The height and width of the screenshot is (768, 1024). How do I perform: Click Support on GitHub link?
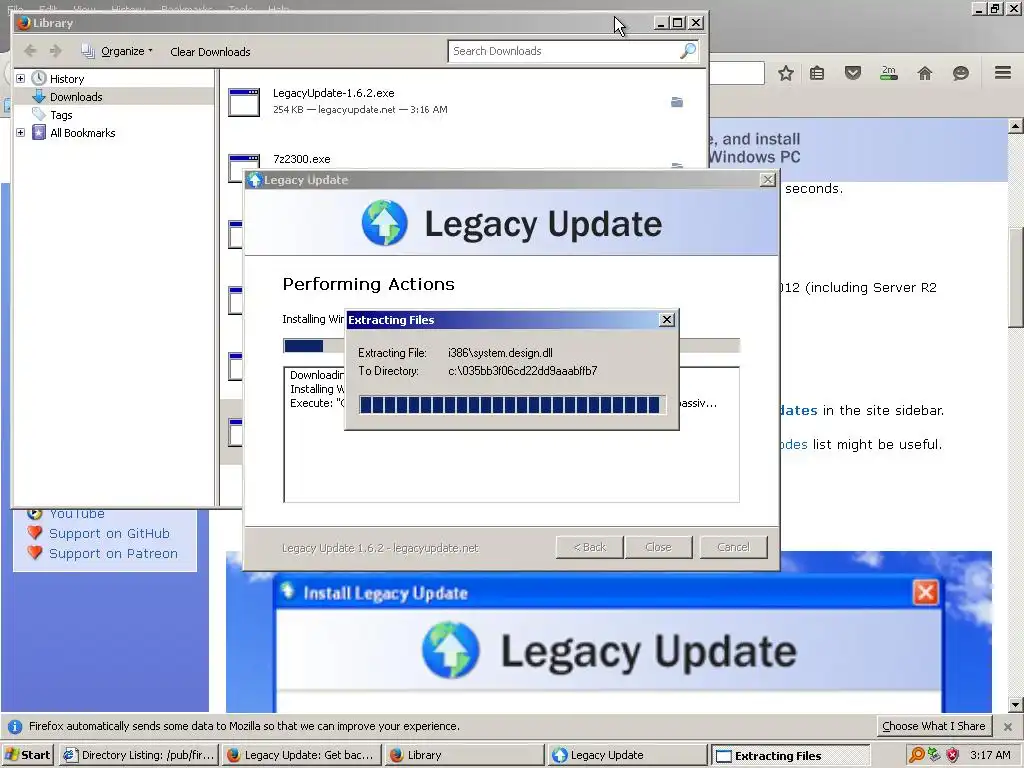pyautogui.click(x=109, y=534)
